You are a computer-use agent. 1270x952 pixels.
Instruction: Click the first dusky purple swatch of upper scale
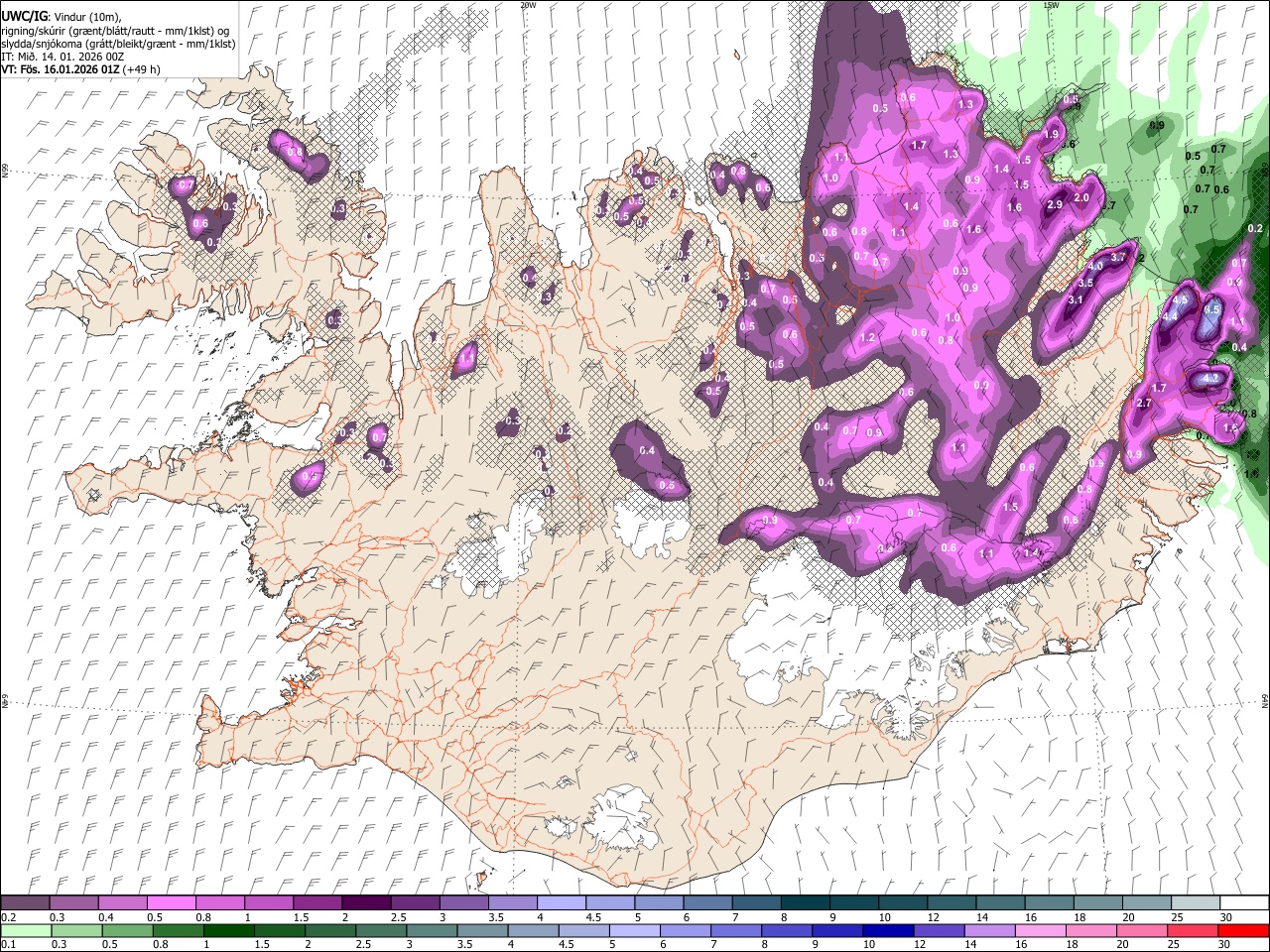[26, 902]
